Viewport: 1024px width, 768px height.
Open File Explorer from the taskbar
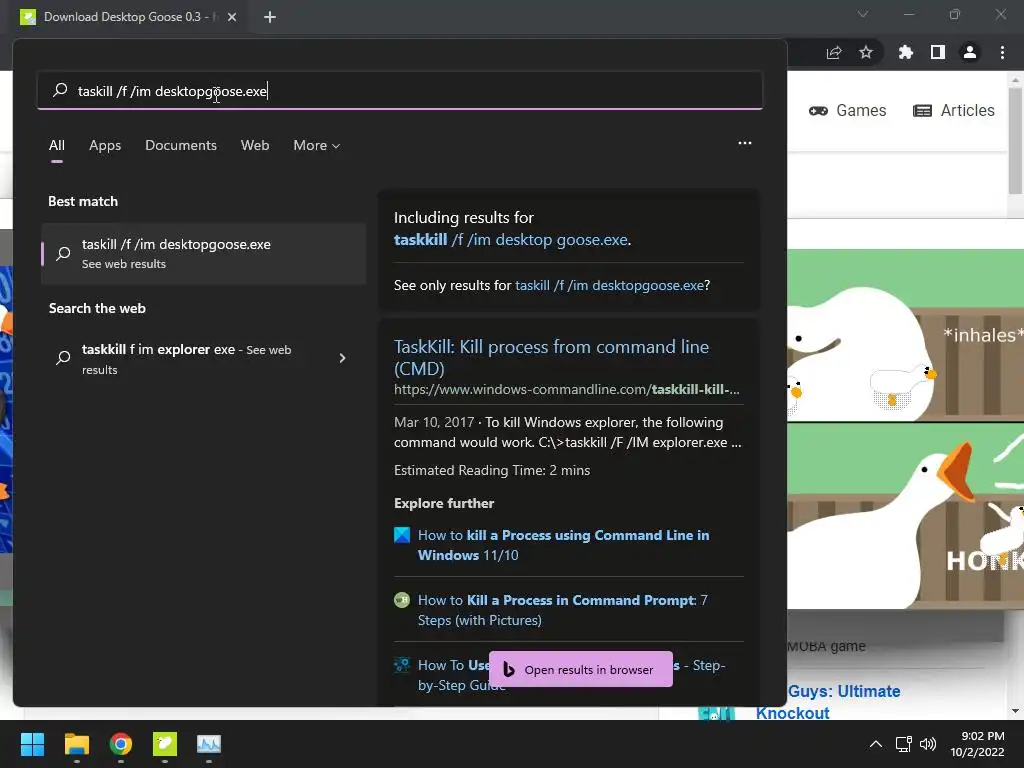(76, 744)
